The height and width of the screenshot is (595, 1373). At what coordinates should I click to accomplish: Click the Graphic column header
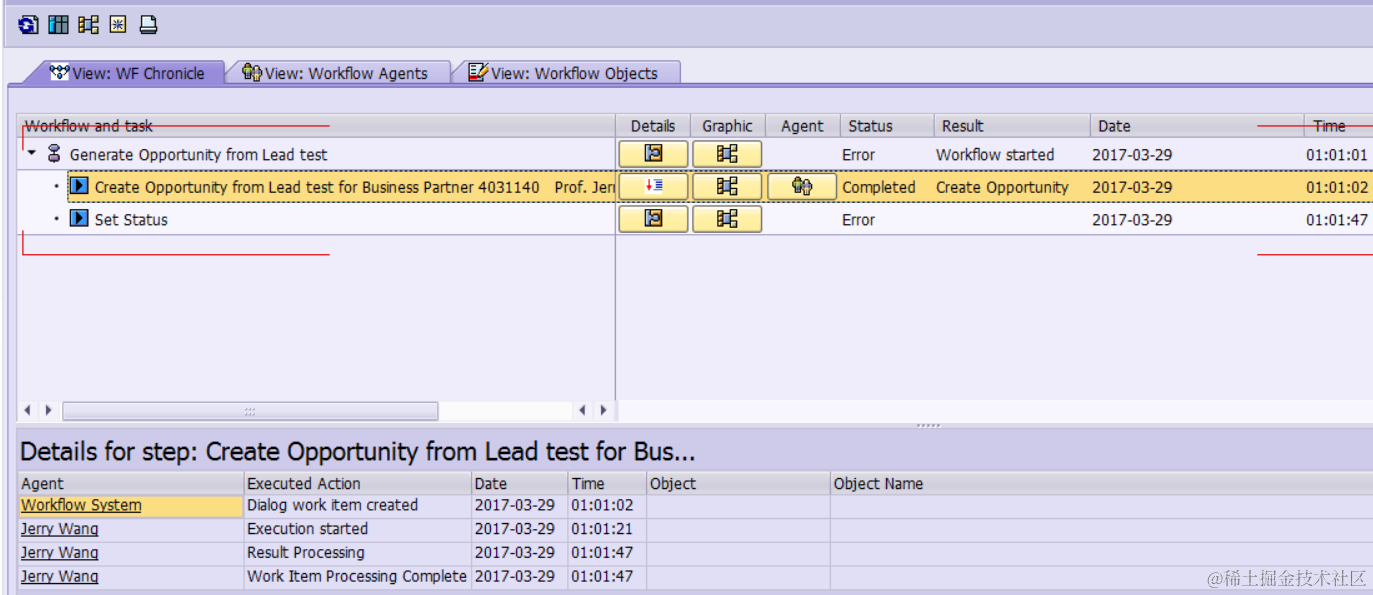[727, 126]
